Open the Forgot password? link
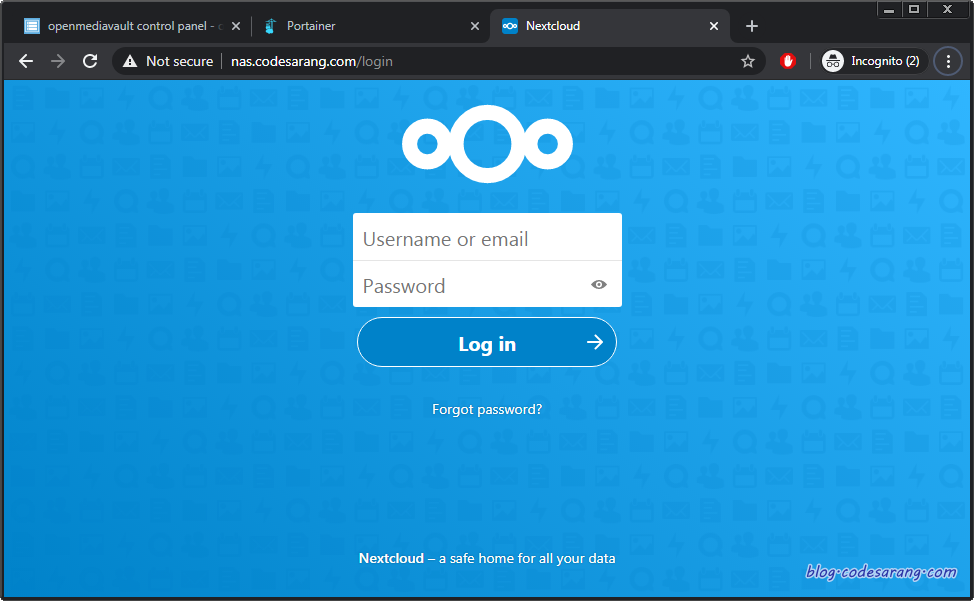974x601 pixels. pyautogui.click(x=487, y=409)
